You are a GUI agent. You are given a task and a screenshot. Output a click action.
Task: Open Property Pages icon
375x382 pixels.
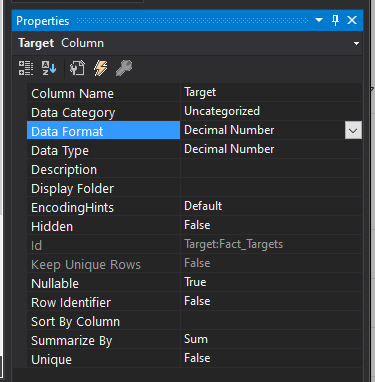coord(77,68)
